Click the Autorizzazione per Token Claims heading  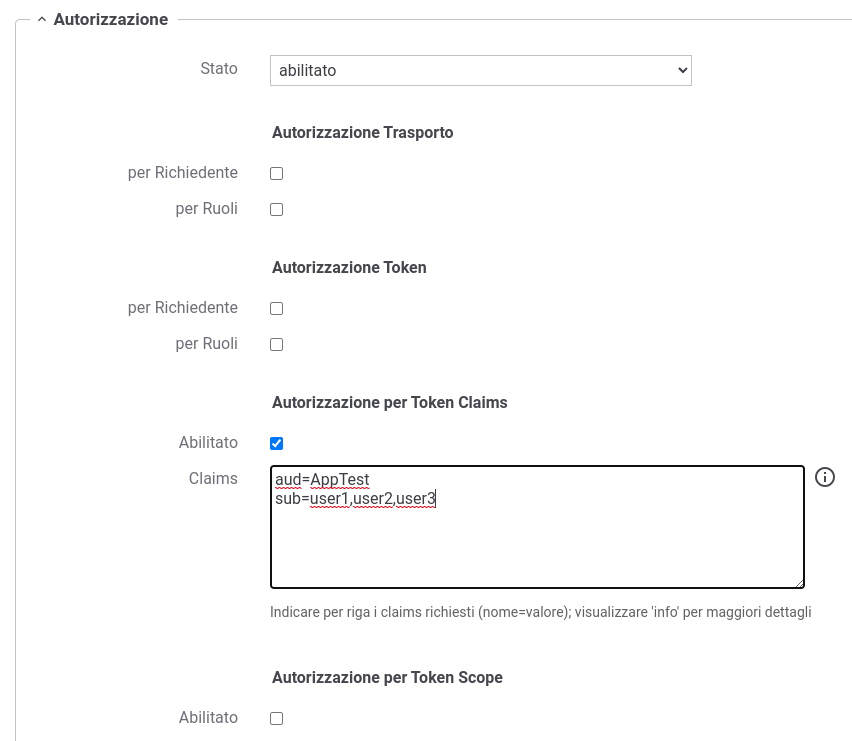point(390,403)
